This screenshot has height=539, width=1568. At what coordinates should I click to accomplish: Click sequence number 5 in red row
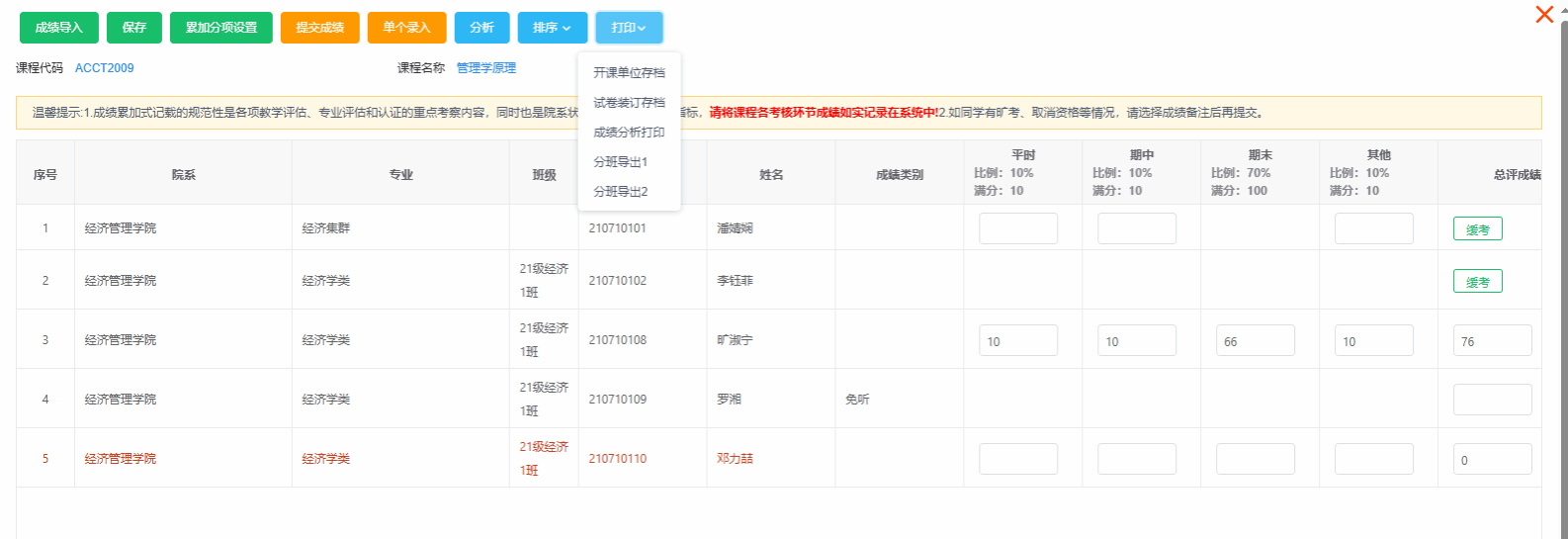(45, 459)
